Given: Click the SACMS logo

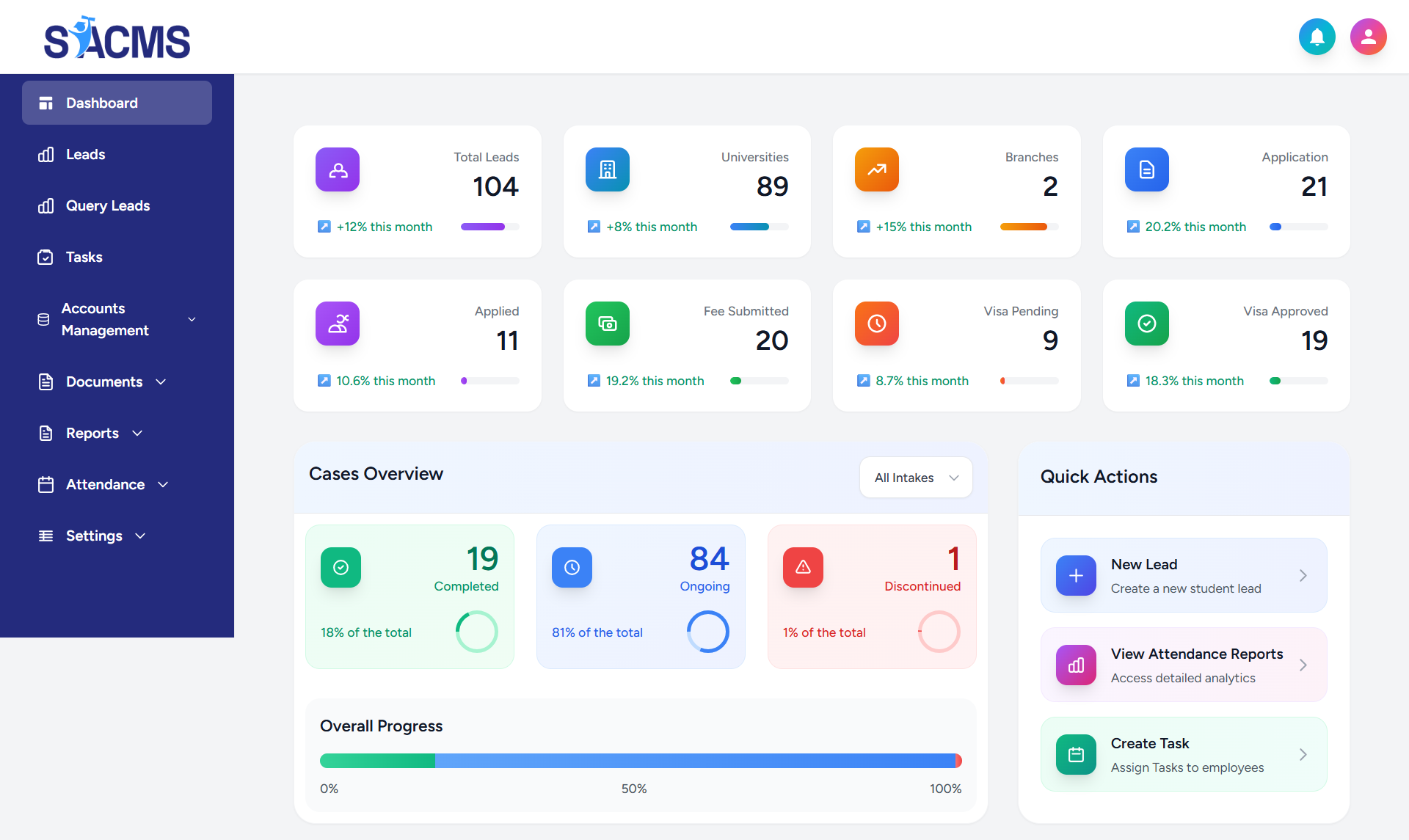Looking at the screenshot, I should 117,38.
